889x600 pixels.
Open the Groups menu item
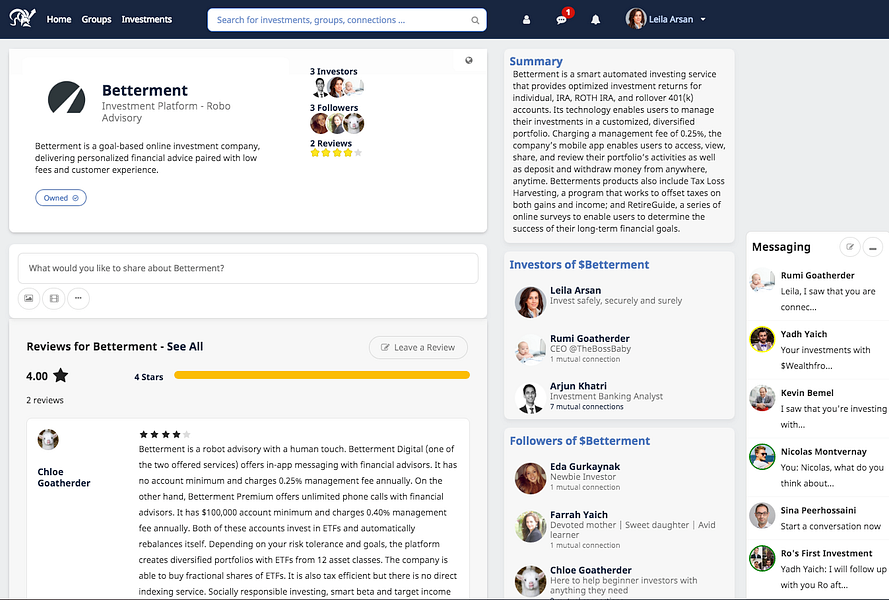[x=96, y=19]
